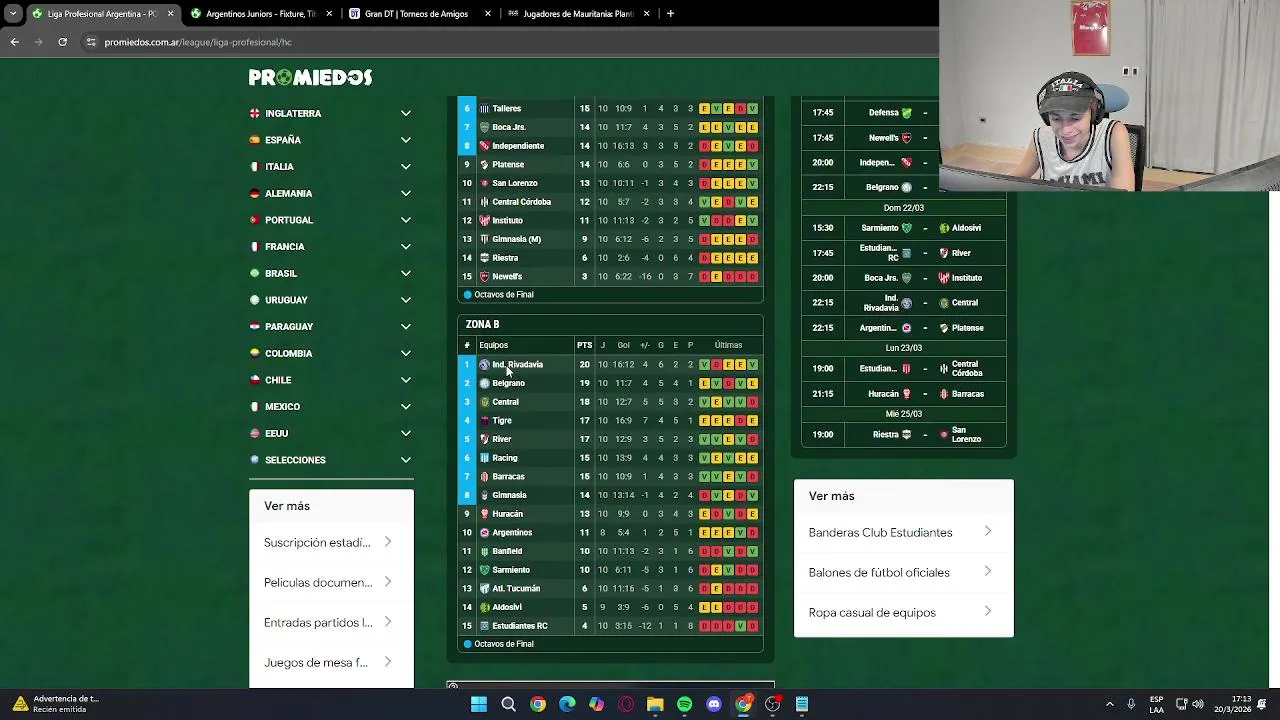Close the Liga Profesional Argentina tab
This screenshot has height=720, width=1280.
pos(170,14)
